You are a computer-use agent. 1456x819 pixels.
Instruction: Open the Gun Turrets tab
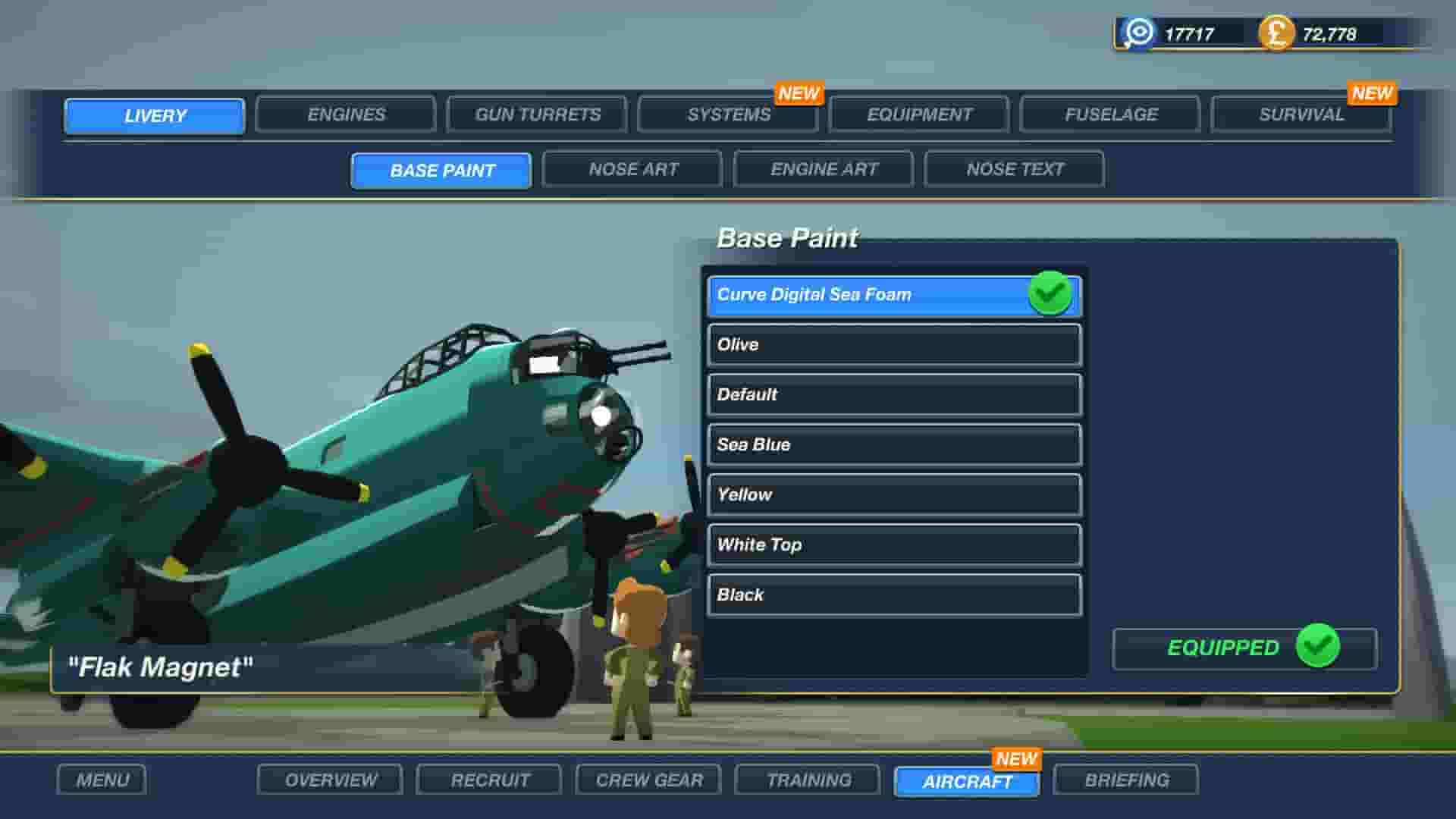click(x=537, y=115)
